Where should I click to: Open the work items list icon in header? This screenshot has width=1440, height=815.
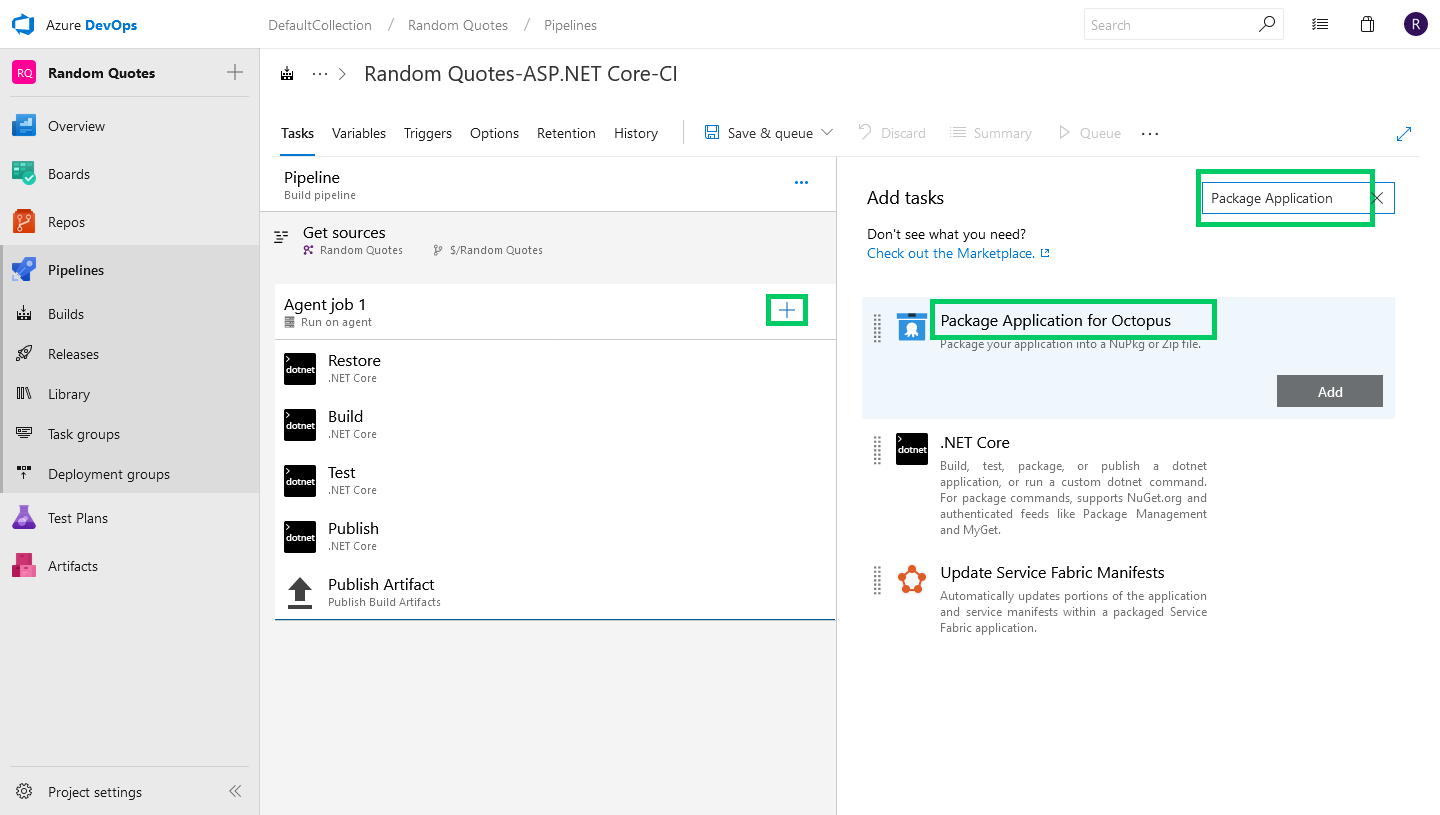point(1320,24)
